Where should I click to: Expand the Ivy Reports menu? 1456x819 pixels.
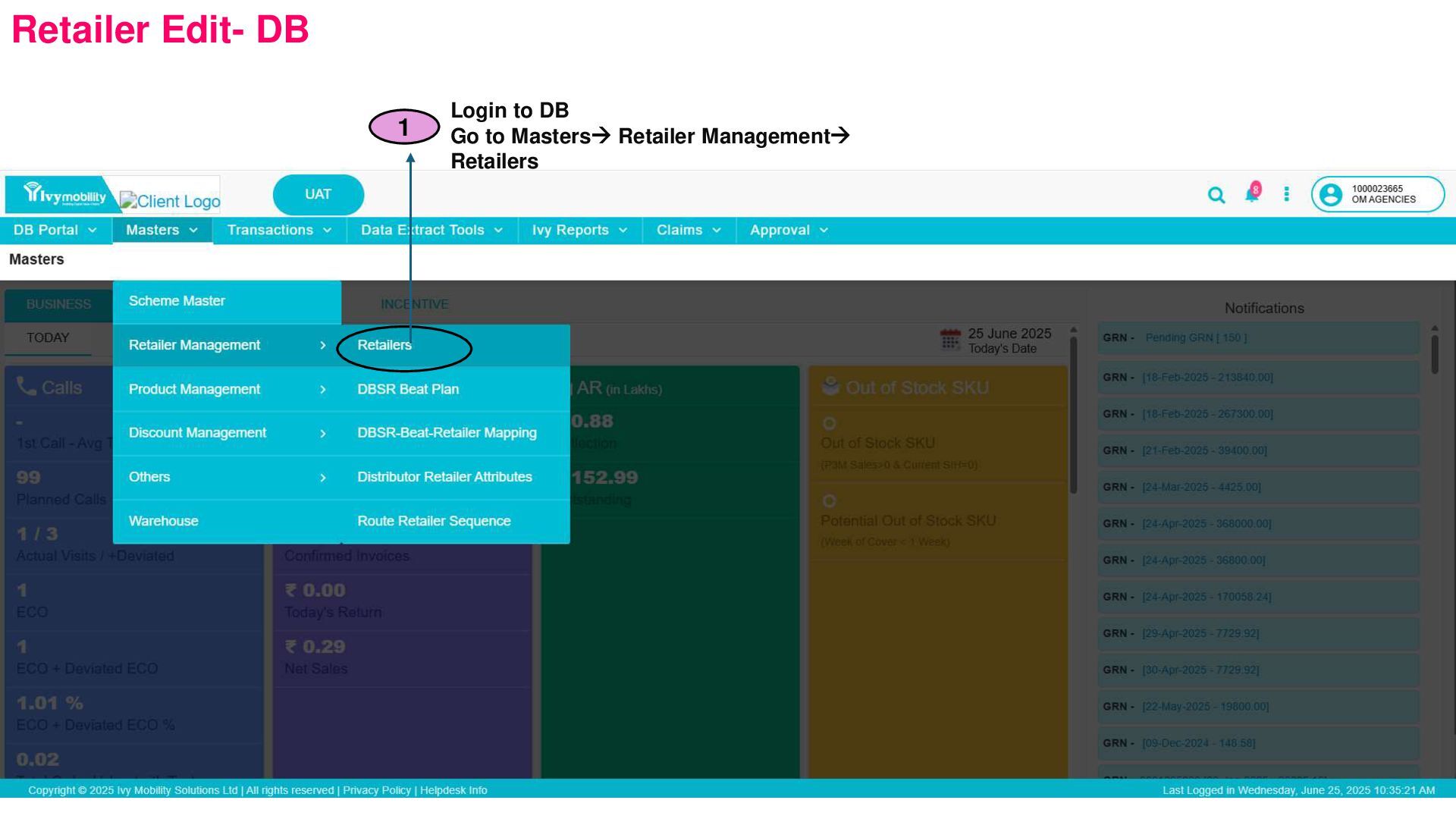(x=580, y=231)
